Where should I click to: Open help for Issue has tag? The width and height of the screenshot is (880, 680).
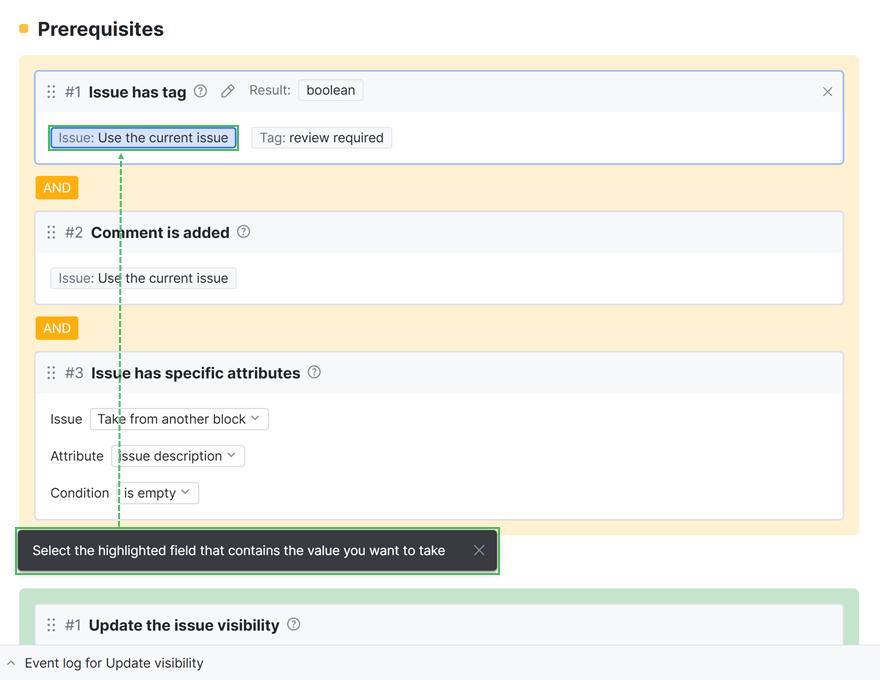200,91
